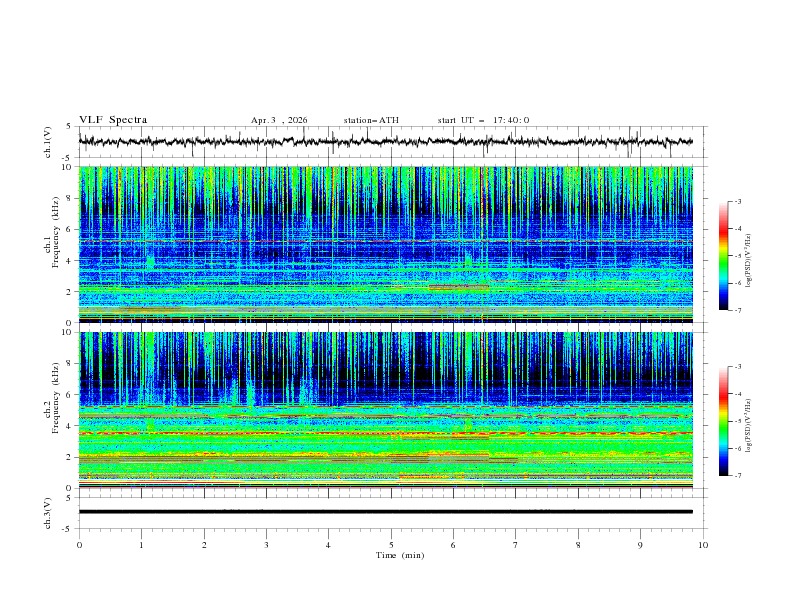Click the "-4" tick on lower color bar
This screenshot has width=792, height=612.
(x=738, y=394)
